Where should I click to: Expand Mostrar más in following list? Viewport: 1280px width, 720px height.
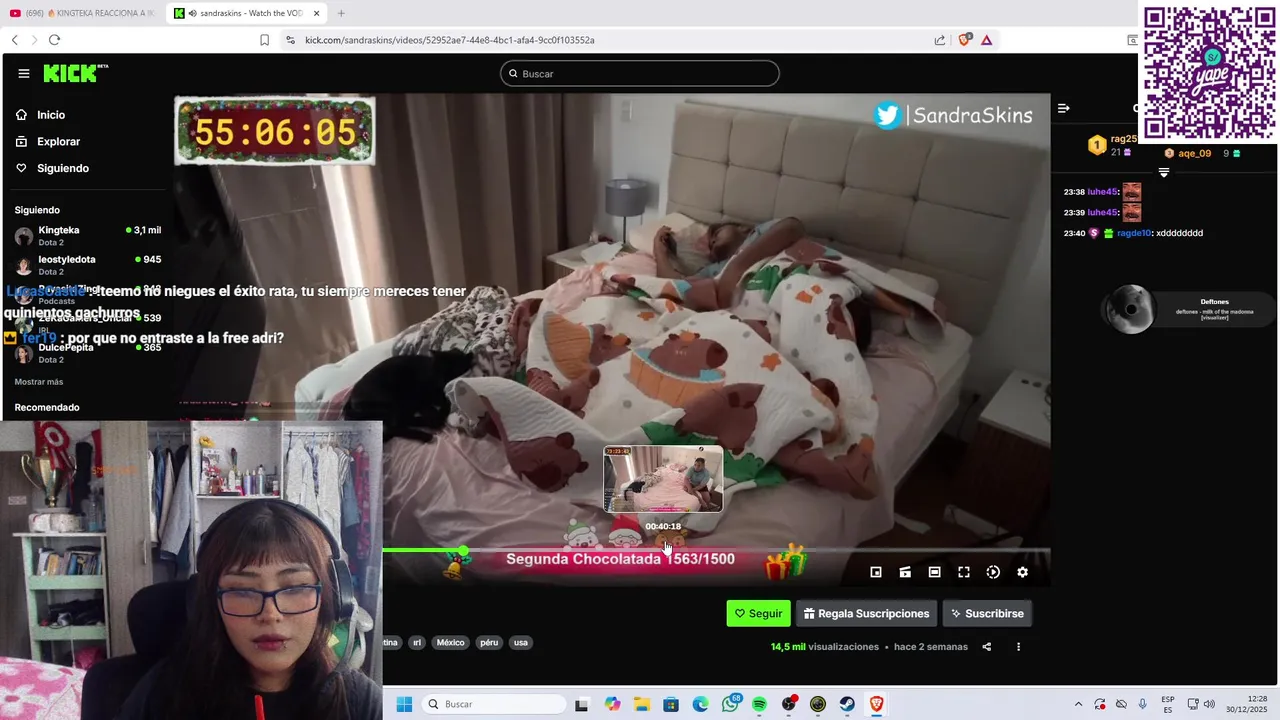(39, 382)
